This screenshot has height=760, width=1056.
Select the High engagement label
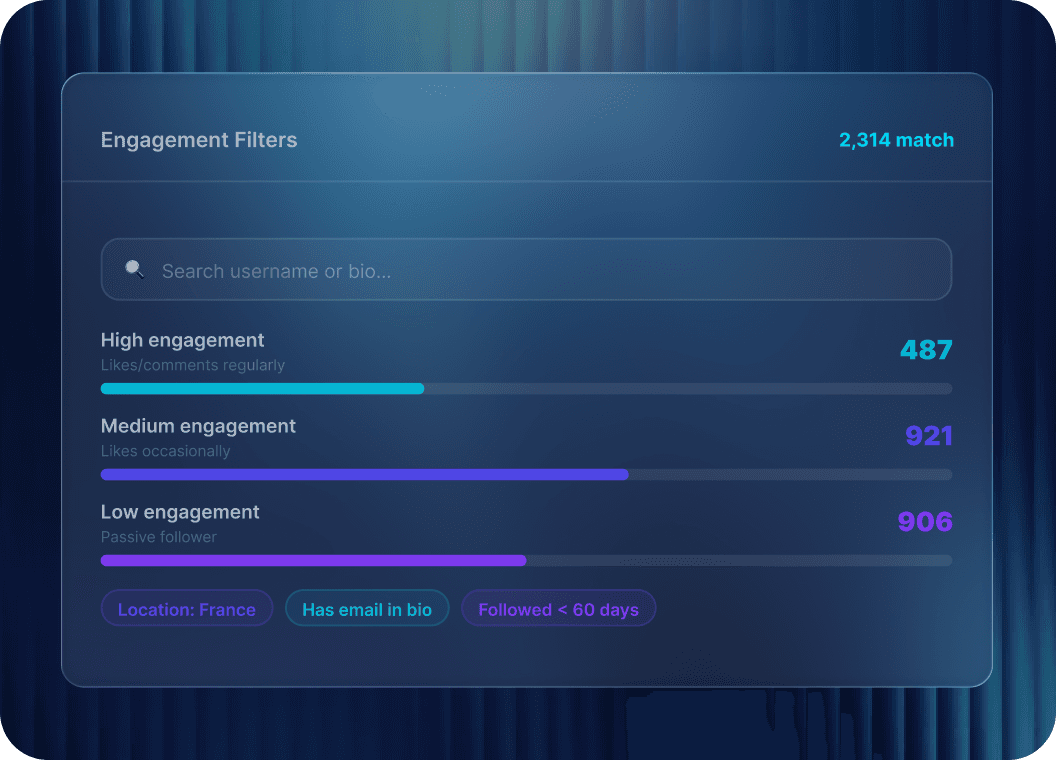(183, 340)
